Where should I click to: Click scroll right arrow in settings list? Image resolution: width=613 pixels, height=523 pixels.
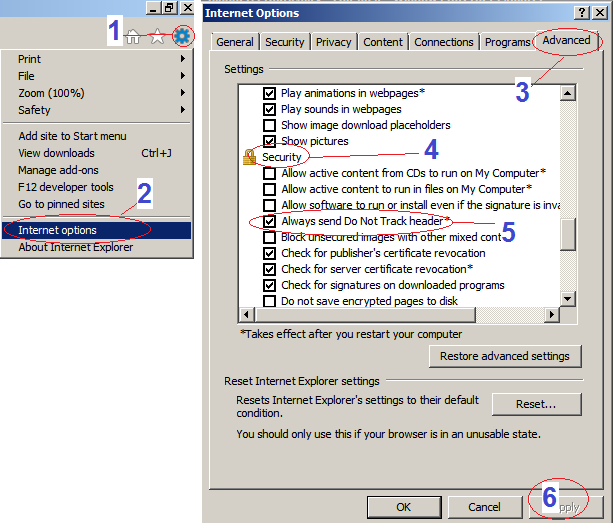pyautogui.click(x=552, y=314)
